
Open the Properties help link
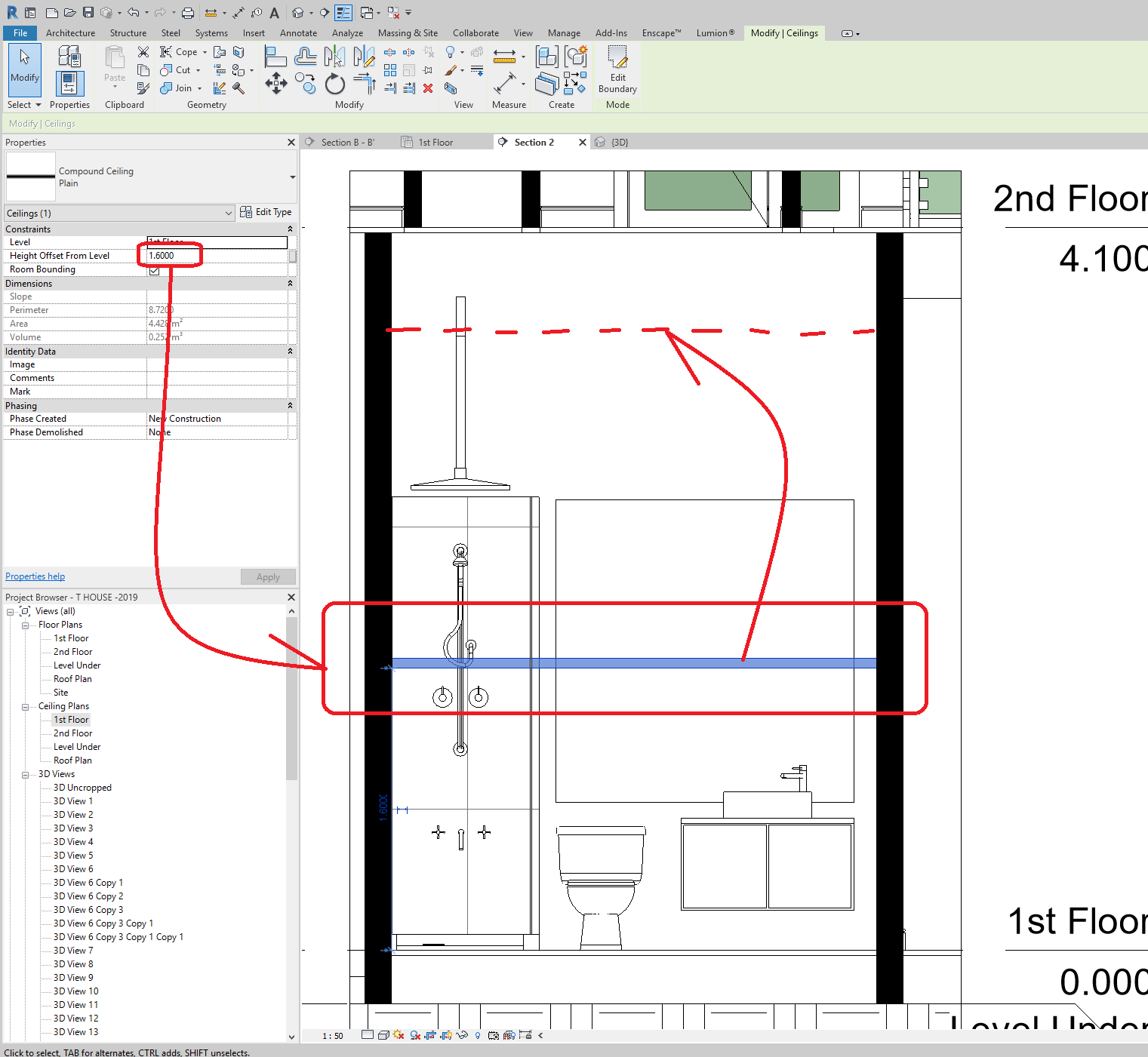point(35,576)
